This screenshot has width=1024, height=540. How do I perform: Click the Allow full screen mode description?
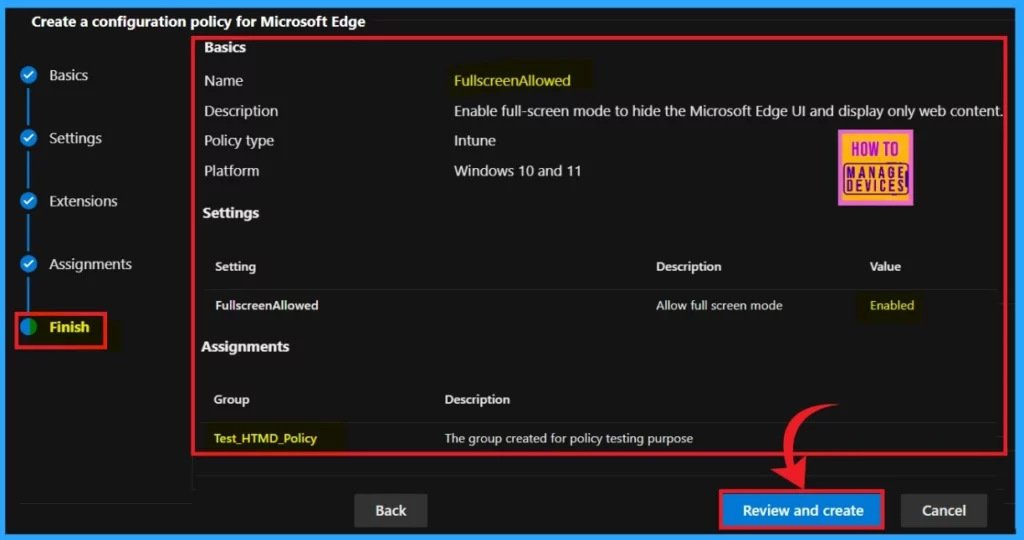(x=719, y=305)
